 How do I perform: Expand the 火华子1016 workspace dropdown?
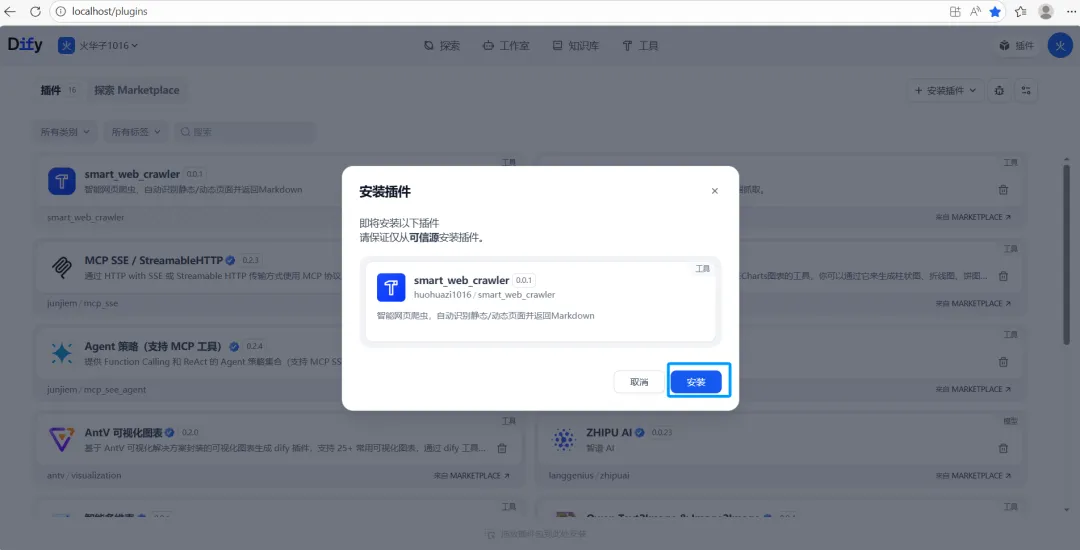(x=98, y=45)
